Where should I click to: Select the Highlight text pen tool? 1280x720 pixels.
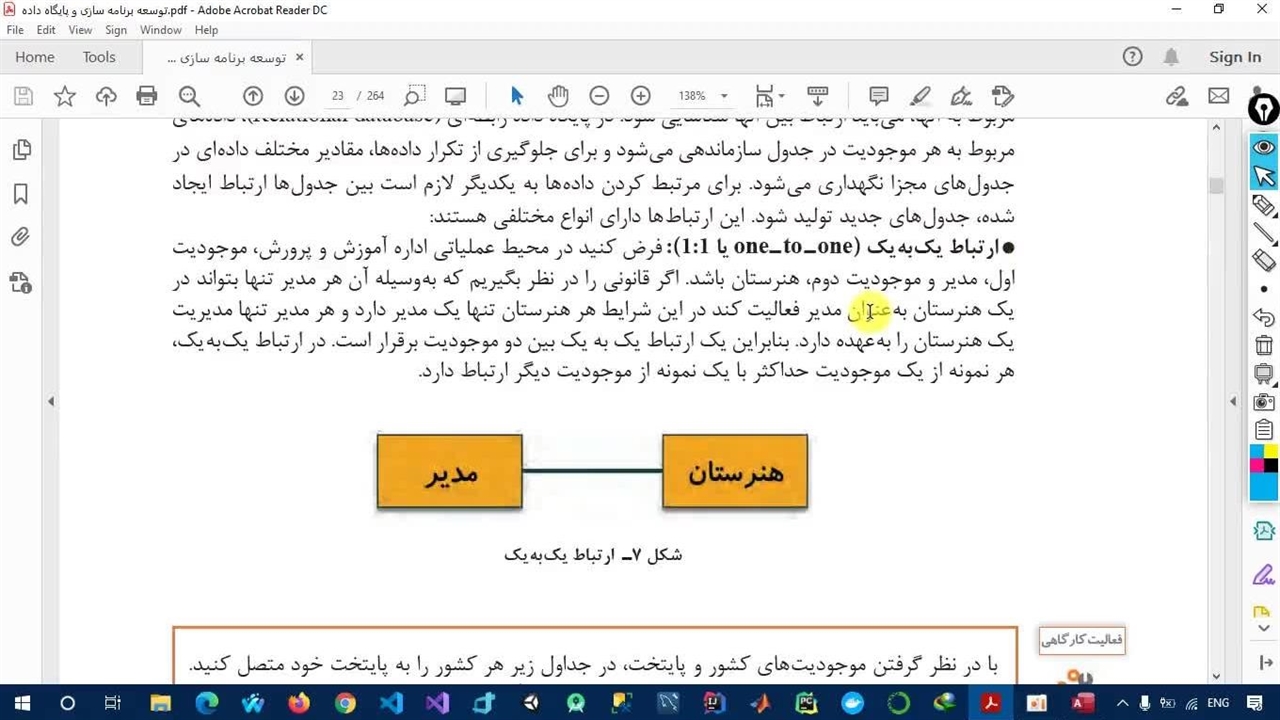[x=920, y=96]
